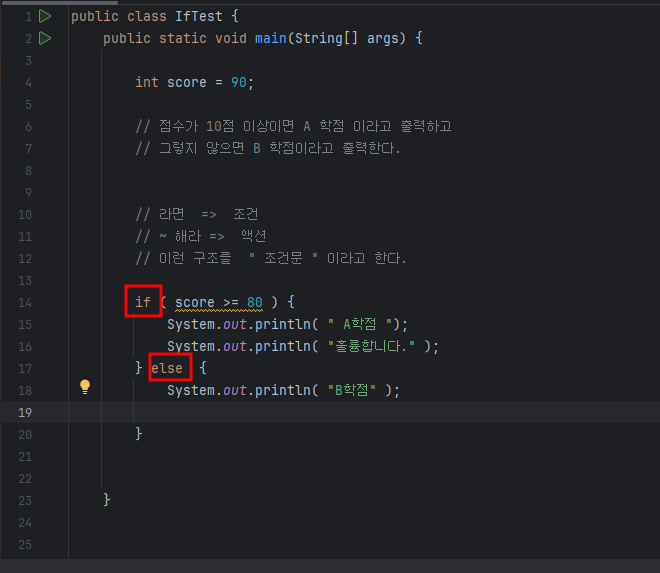This screenshot has height=573, width=660.
Task: Place cursor on the 'if' keyword
Action: 143,302
